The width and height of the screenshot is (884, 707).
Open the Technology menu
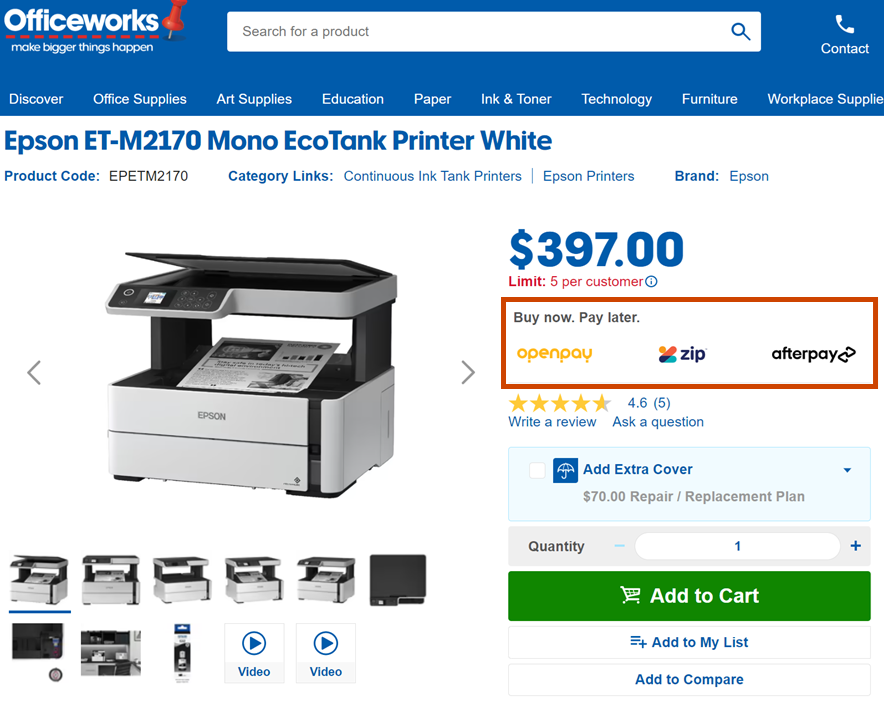tap(616, 99)
